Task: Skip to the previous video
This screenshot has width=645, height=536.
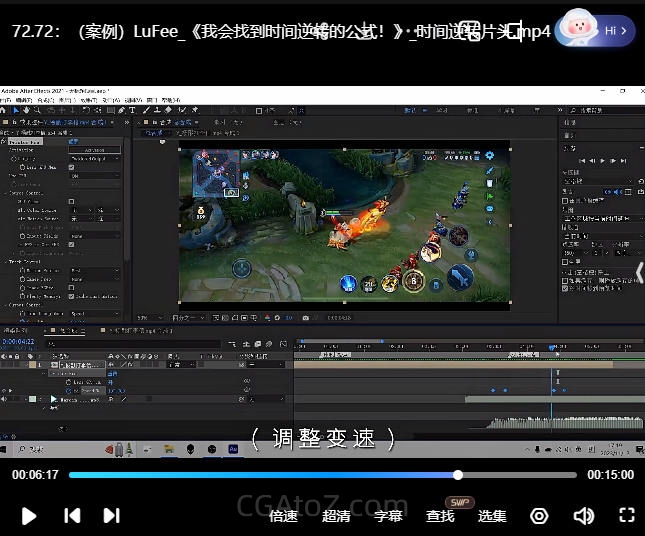Action: tap(72, 516)
